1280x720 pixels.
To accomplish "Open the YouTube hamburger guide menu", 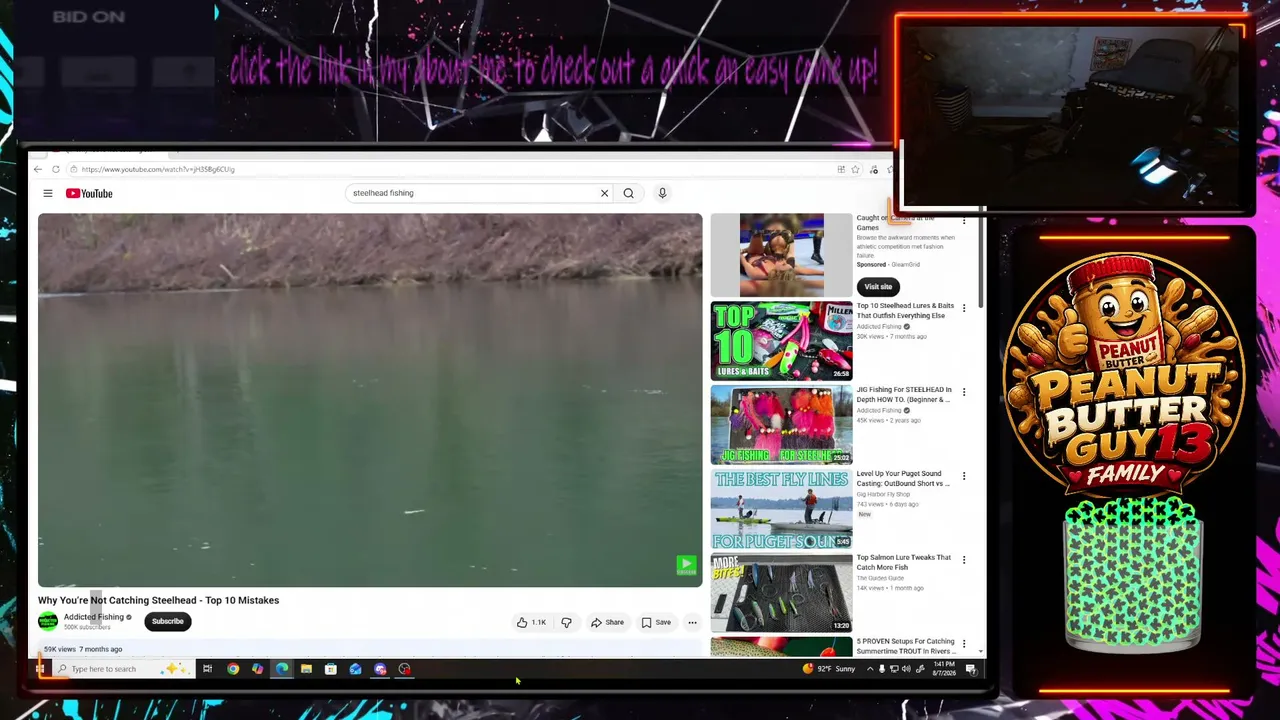I will 47,193.
